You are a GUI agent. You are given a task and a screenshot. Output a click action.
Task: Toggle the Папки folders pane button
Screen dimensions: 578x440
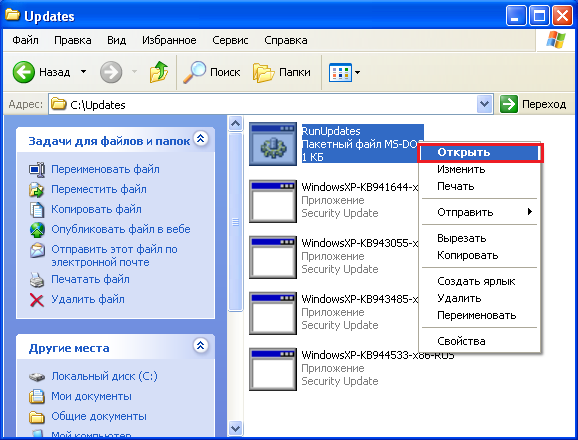tap(282, 72)
